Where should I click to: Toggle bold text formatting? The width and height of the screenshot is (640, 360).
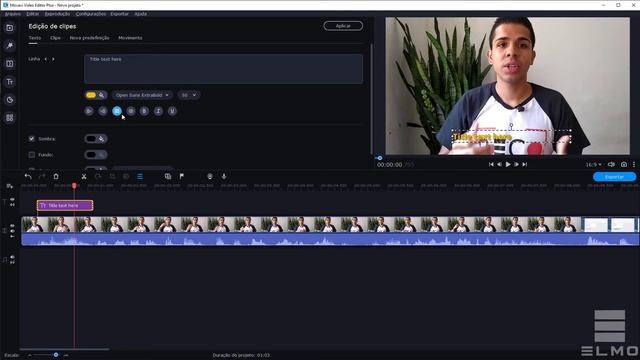(144, 111)
